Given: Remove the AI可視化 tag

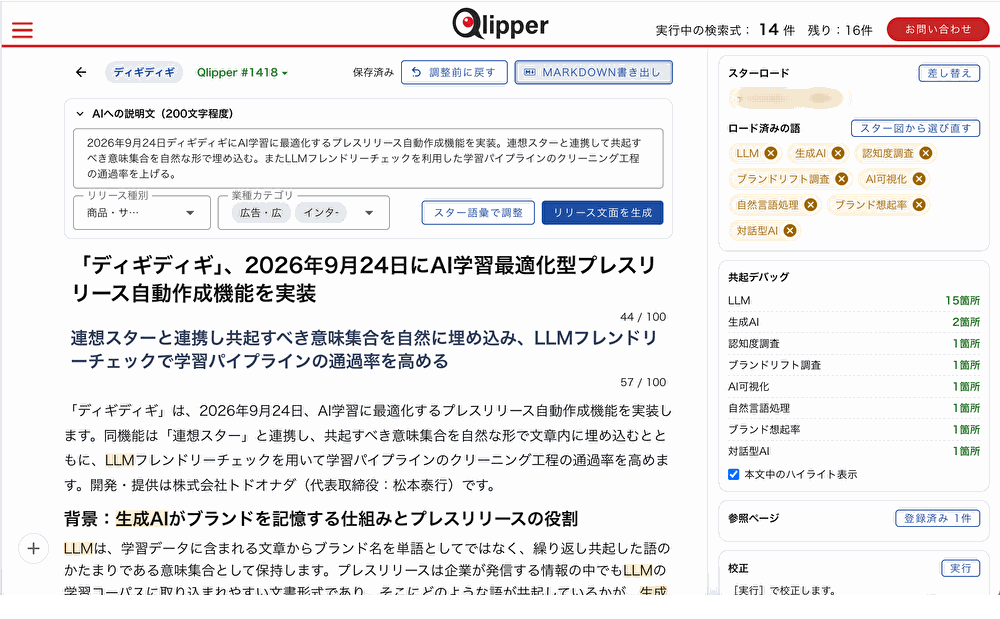Looking at the screenshot, I should (x=918, y=179).
